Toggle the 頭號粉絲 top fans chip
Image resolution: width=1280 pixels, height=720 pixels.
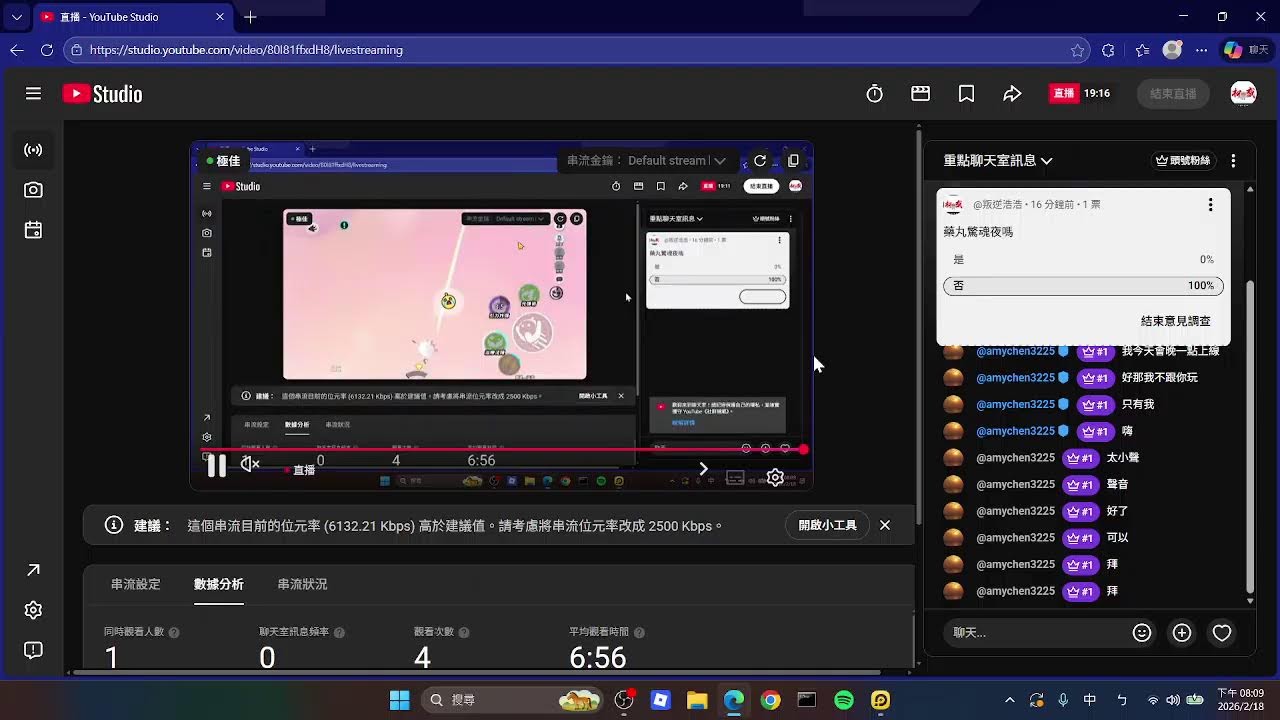[x=1182, y=160]
